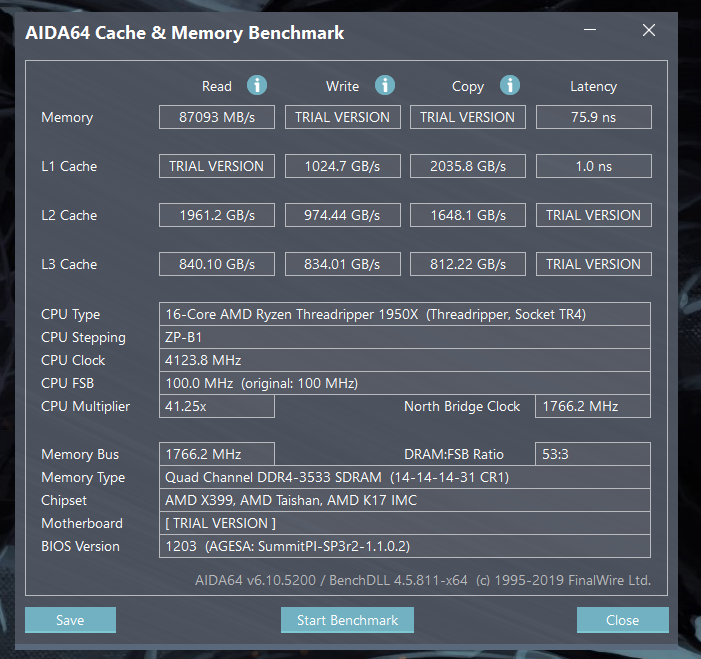Click the Memory Type label
The width and height of the screenshot is (701, 659).
83,477
